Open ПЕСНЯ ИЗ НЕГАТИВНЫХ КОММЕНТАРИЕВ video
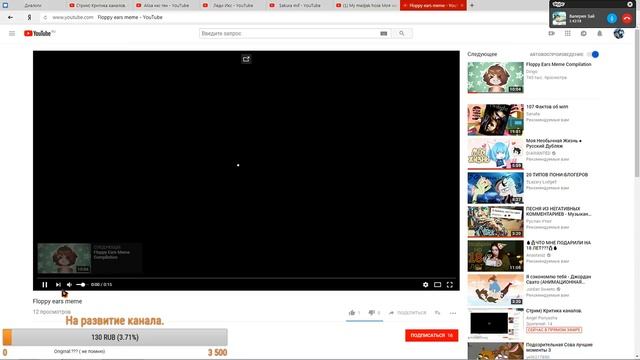Image resolution: width=640 pixels, height=360 pixels. tap(496, 222)
